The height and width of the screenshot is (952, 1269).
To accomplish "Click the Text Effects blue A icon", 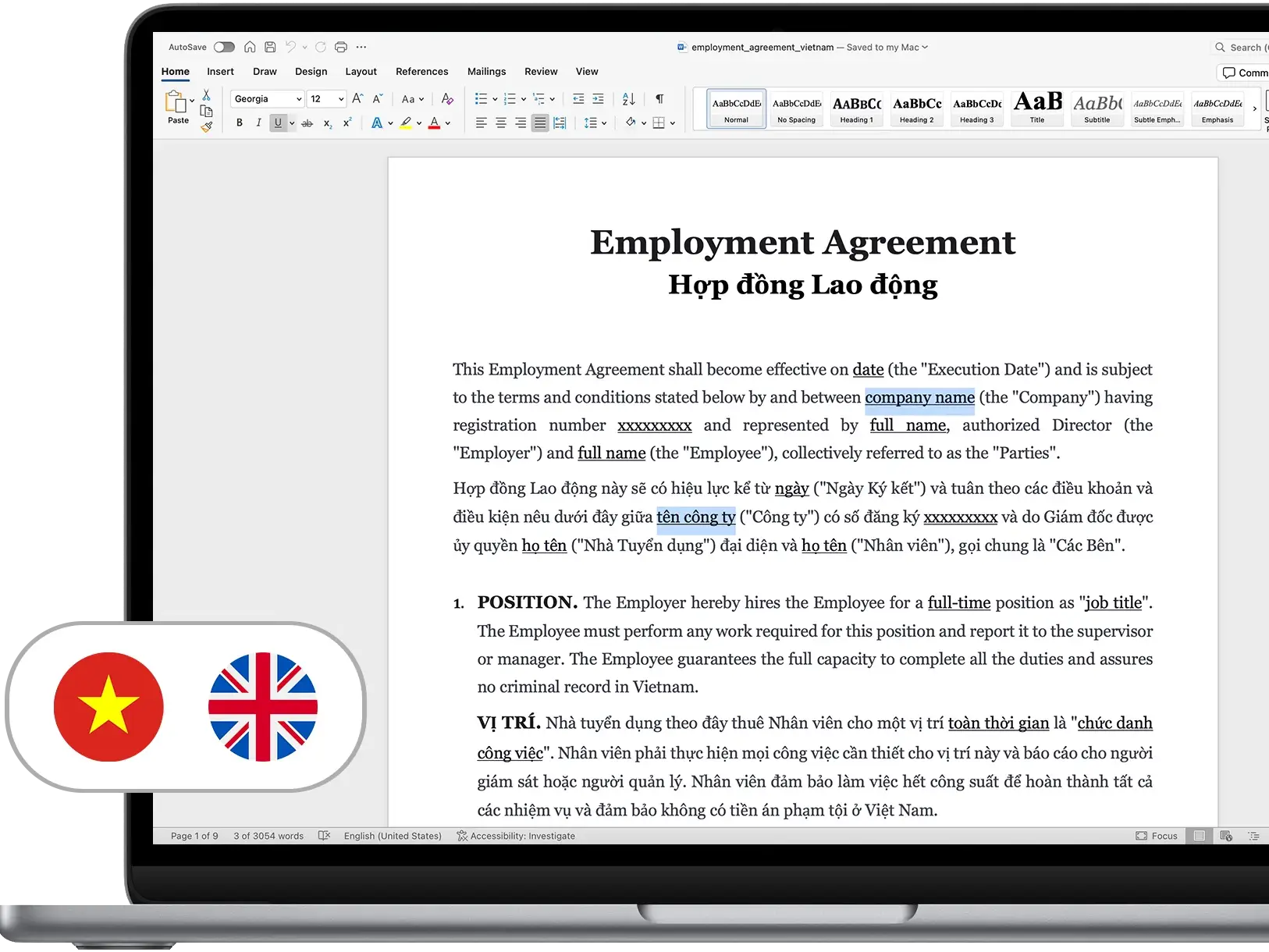I will pos(377,123).
